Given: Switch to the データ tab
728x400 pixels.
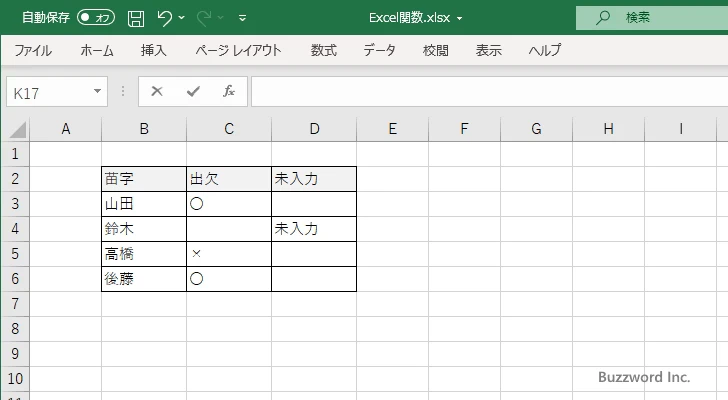Looking at the screenshot, I should pyautogui.click(x=379, y=50).
